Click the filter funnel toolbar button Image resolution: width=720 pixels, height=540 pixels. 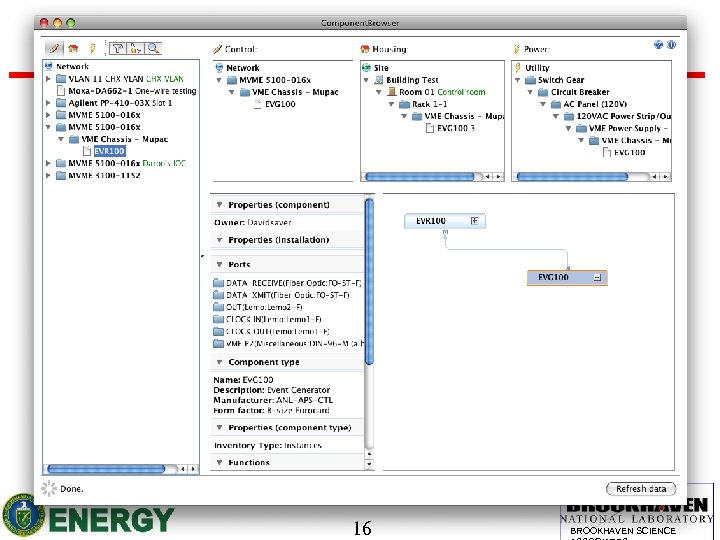(x=118, y=48)
